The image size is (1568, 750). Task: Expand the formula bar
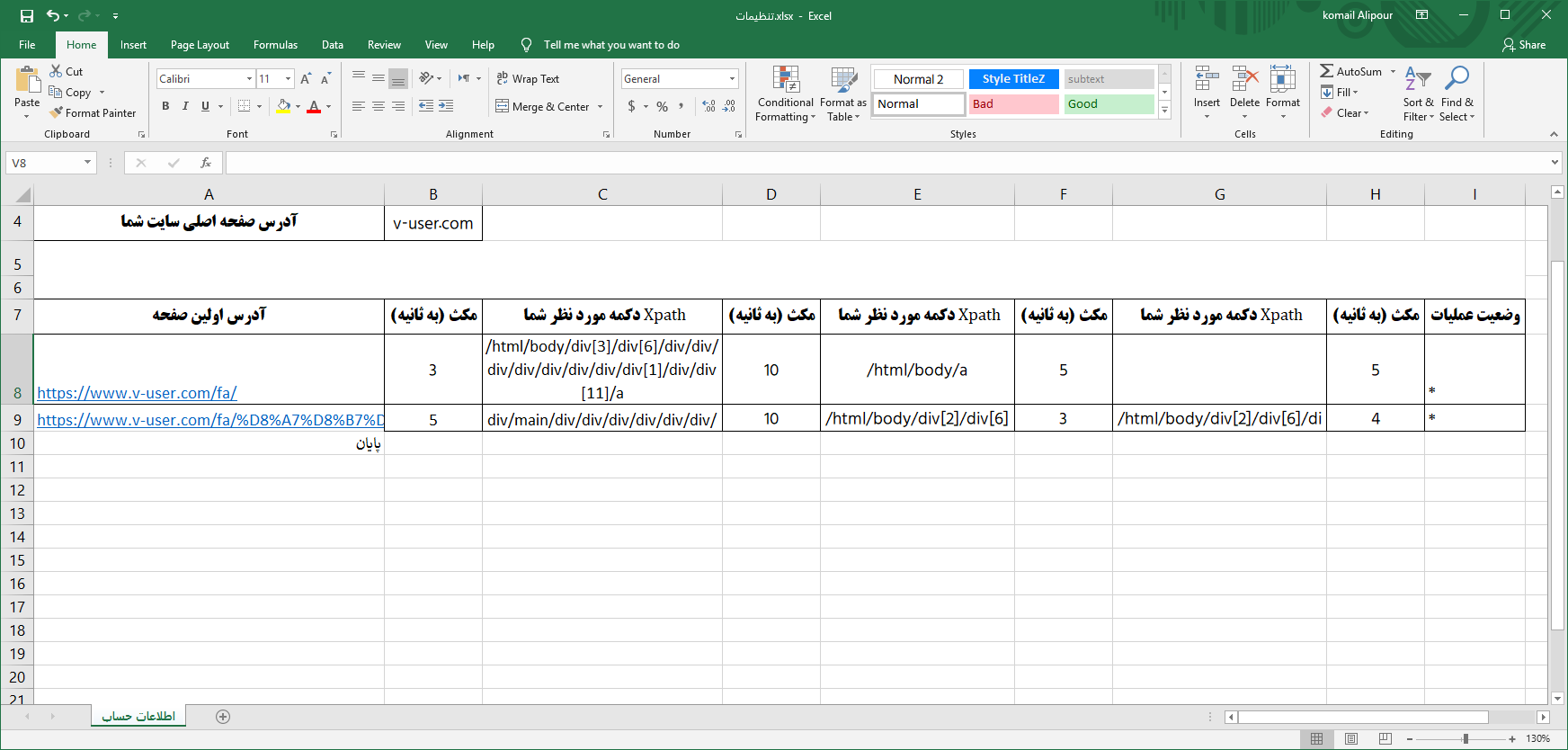pos(1555,163)
